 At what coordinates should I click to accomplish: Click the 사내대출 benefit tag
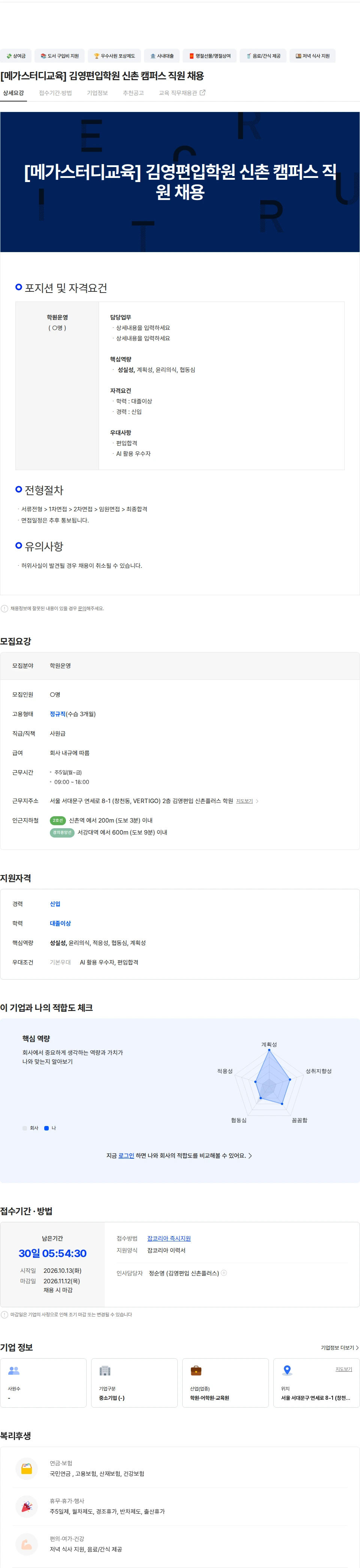point(161,56)
